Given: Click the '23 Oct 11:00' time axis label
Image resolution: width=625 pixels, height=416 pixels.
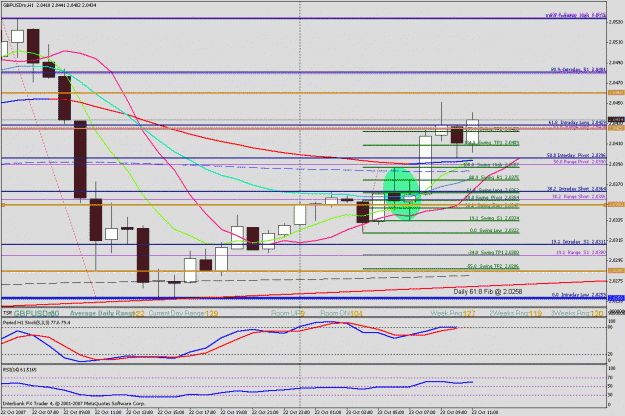Looking at the screenshot, I should pyautogui.click(x=485, y=412).
